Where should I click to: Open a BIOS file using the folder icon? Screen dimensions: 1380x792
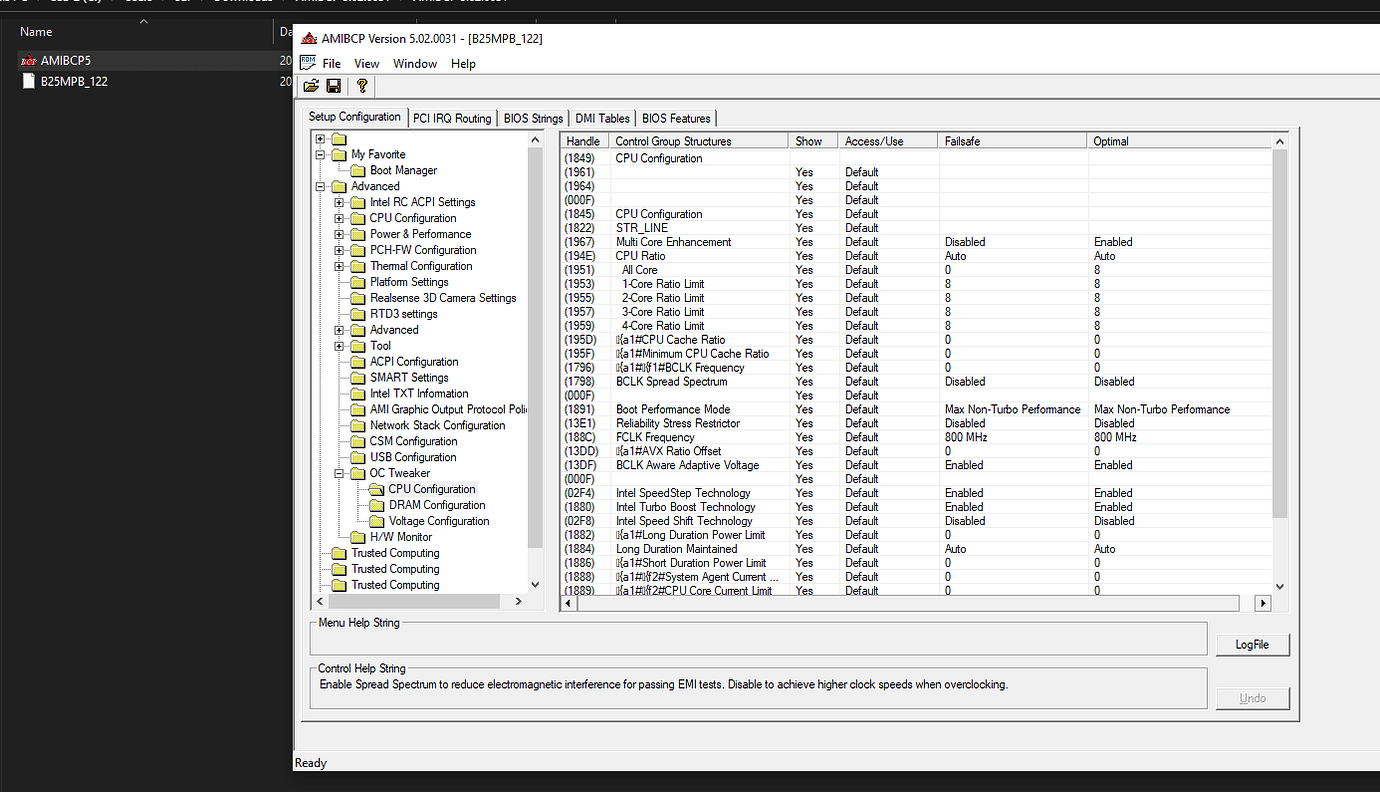click(x=311, y=85)
